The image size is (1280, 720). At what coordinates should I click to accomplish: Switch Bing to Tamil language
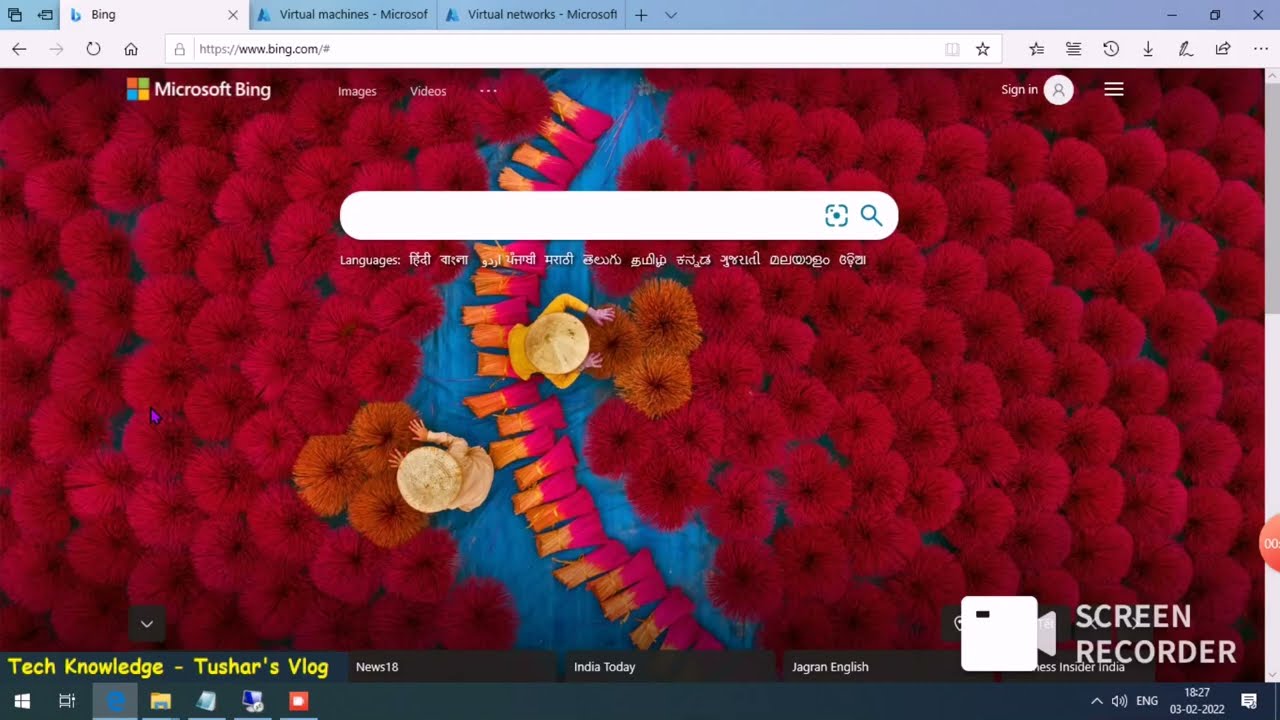pyautogui.click(x=648, y=260)
